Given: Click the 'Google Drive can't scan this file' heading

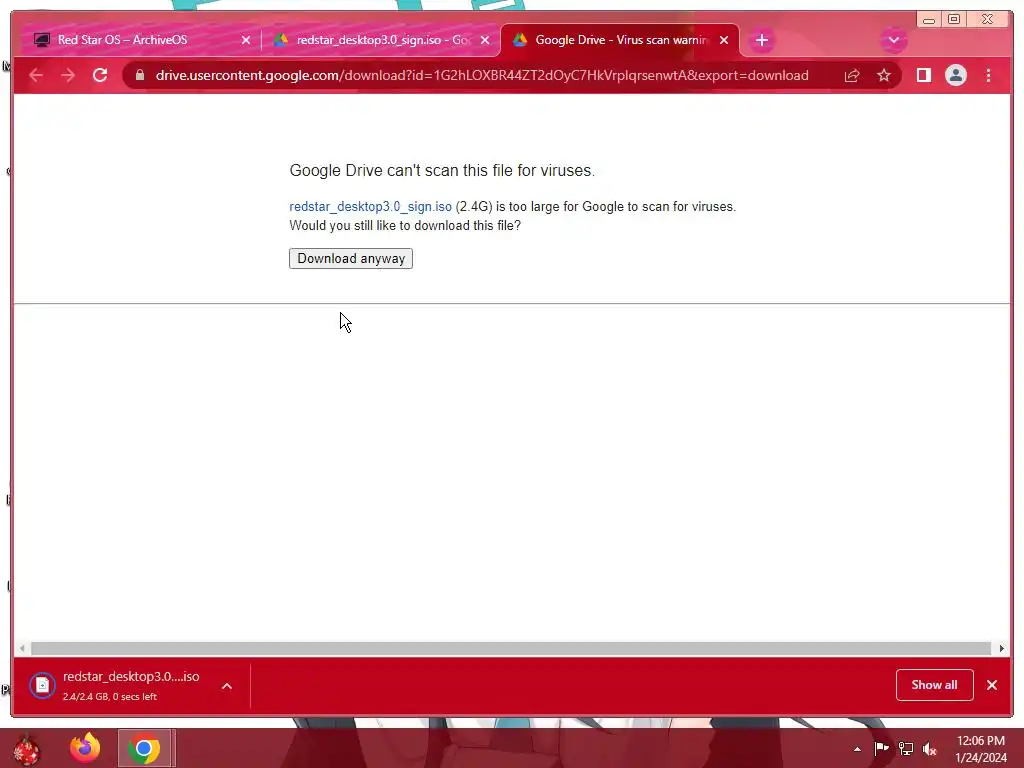Looking at the screenshot, I should pos(442,170).
